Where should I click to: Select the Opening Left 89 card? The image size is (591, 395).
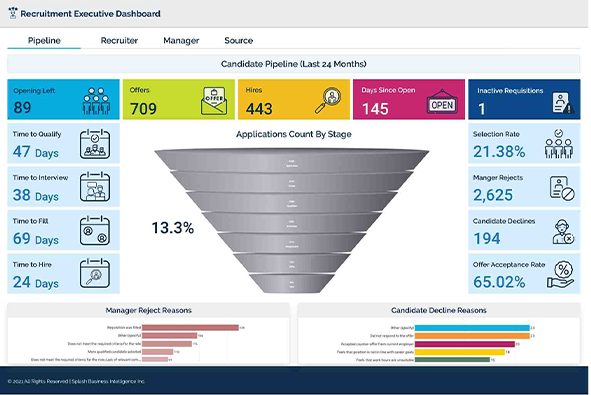click(x=63, y=99)
